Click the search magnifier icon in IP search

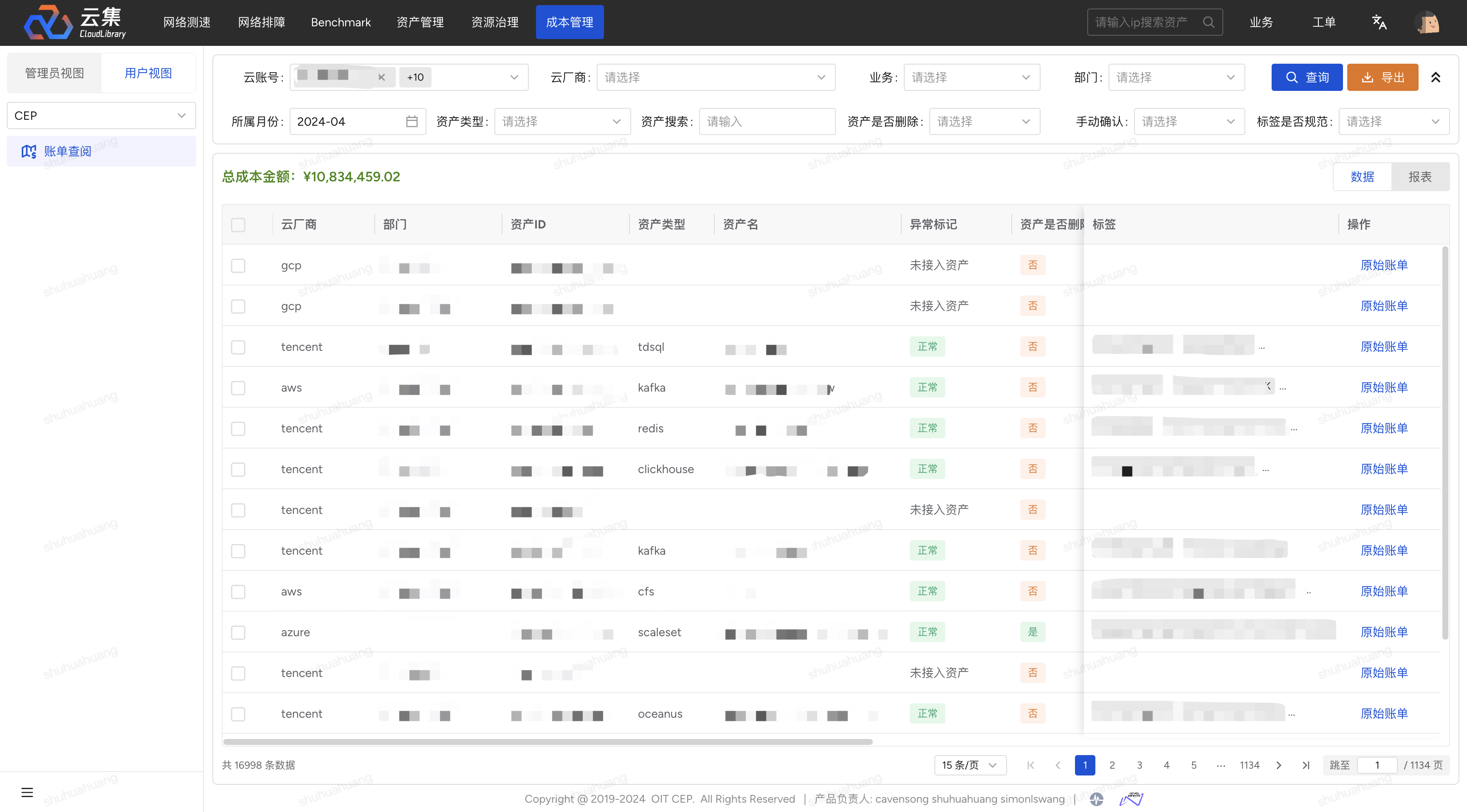1208,22
